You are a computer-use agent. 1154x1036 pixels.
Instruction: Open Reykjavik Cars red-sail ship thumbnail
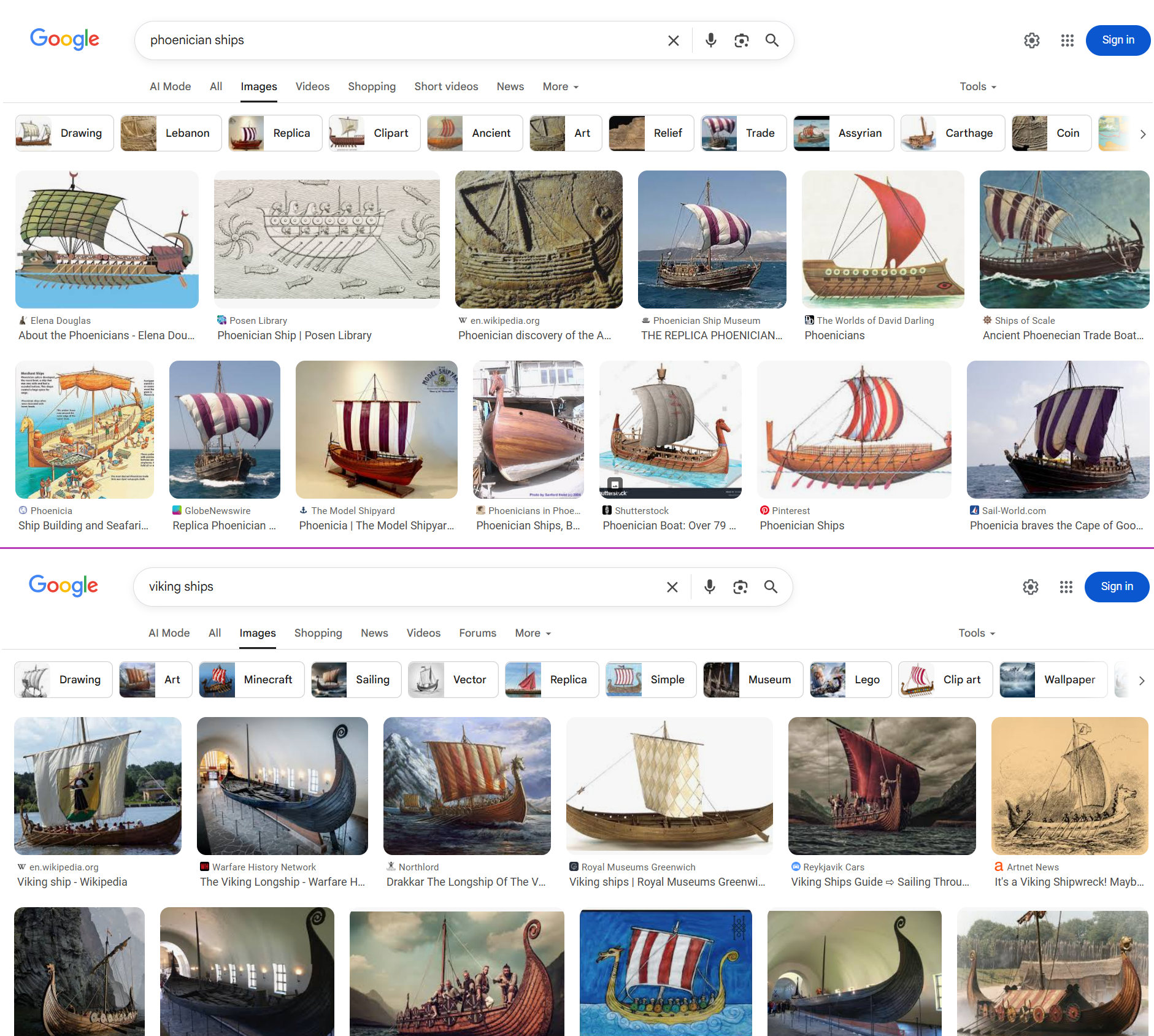(882, 786)
